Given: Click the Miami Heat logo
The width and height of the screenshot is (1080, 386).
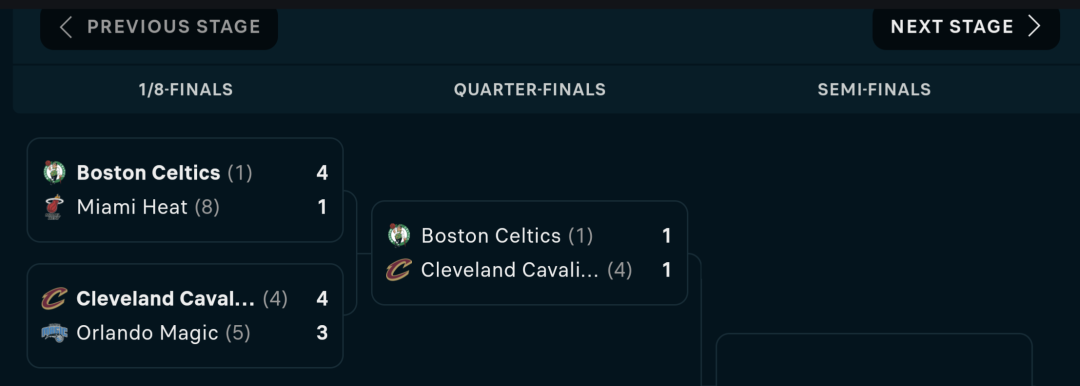Looking at the screenshot, I should pos(54,207).
